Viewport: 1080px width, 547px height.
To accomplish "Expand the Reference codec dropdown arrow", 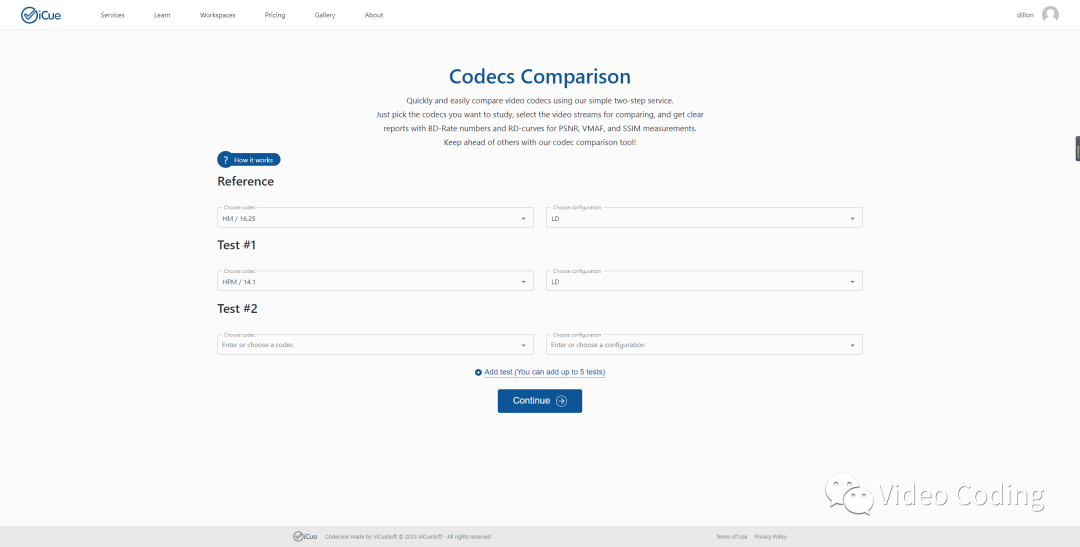I will pos(523,218).
